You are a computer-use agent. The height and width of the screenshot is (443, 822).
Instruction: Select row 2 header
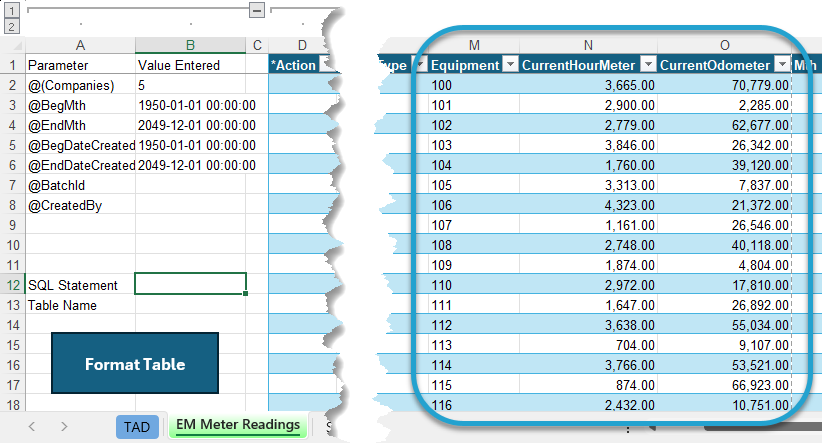[x=13, y=85]
